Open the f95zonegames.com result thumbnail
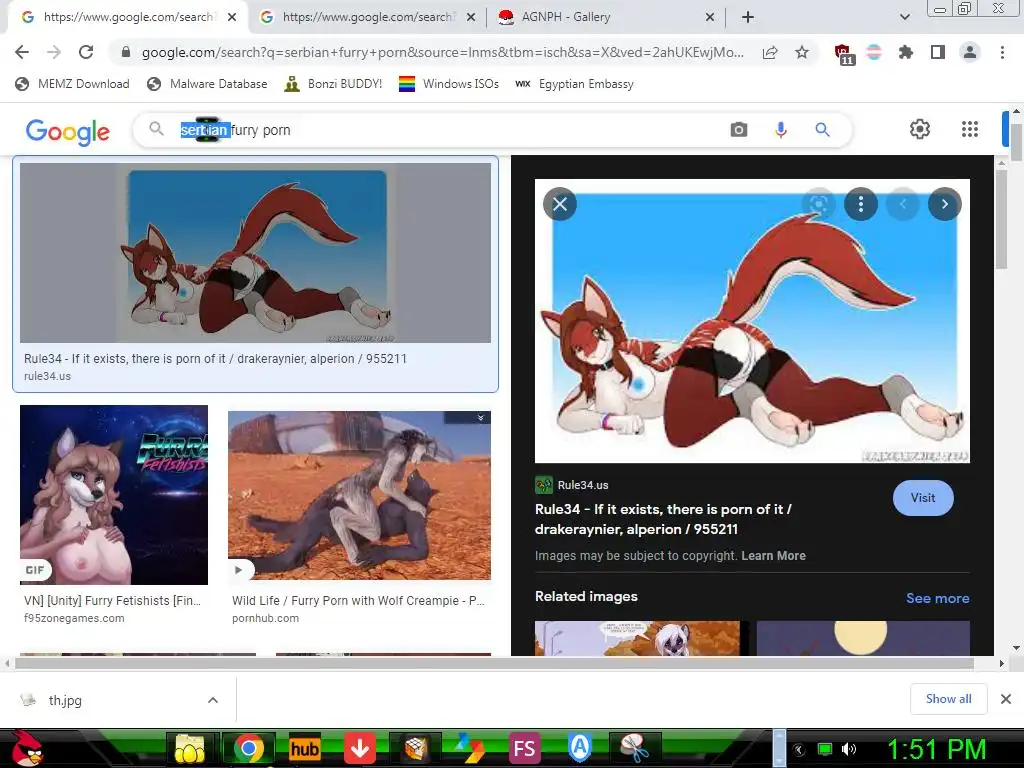 click(x=114, y=494)
